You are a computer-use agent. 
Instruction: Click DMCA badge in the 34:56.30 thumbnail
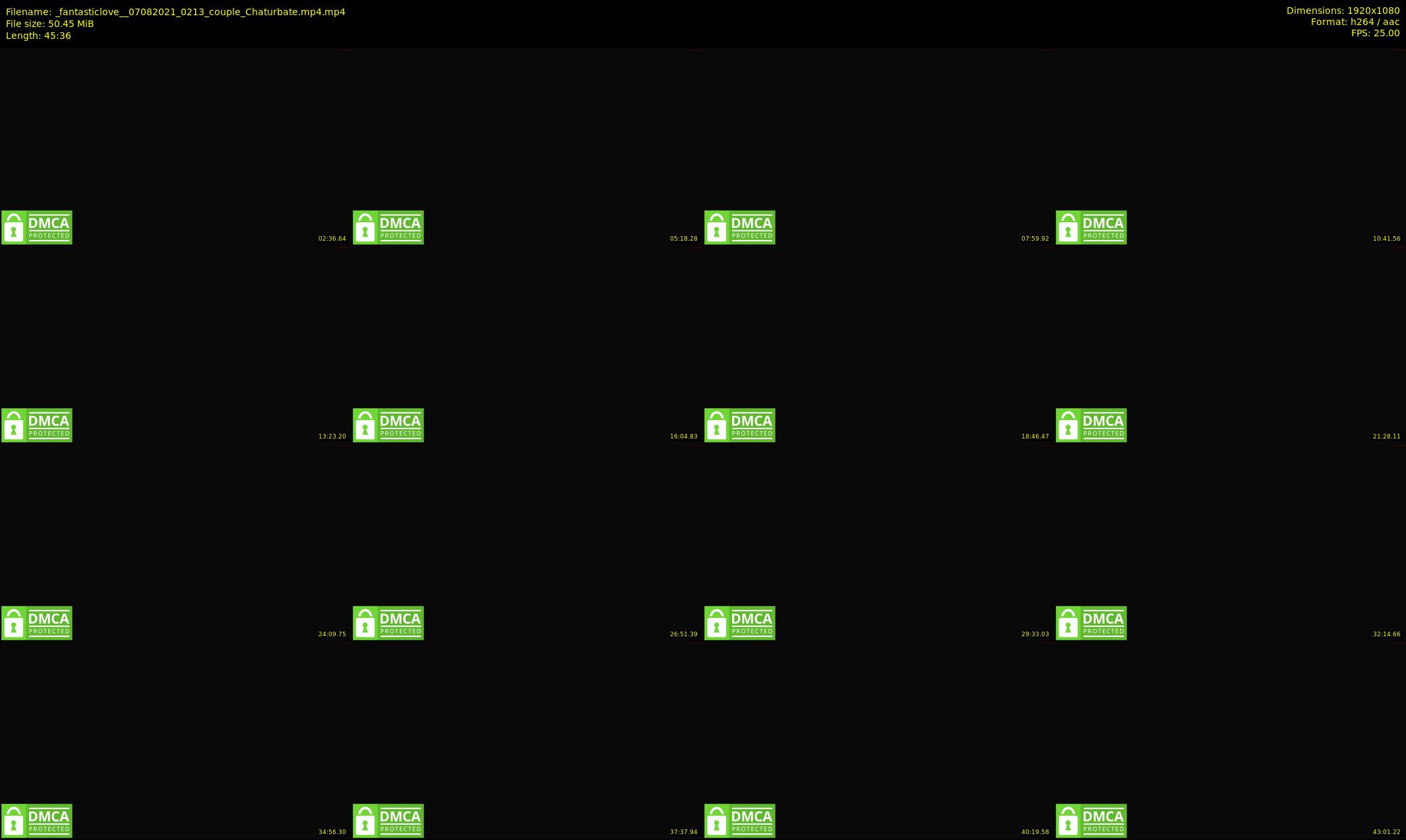(37, 821)
